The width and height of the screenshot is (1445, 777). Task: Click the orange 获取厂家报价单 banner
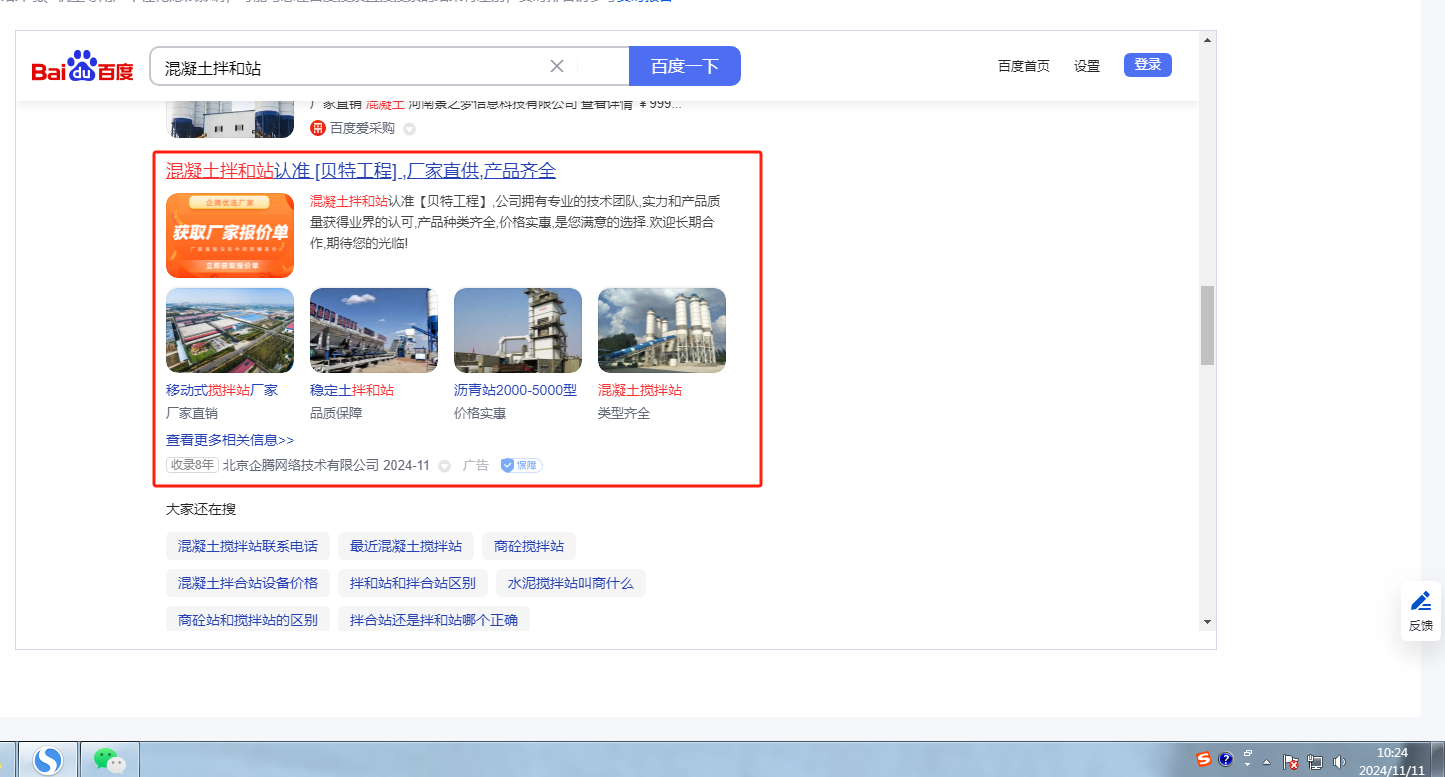point(230,235)
